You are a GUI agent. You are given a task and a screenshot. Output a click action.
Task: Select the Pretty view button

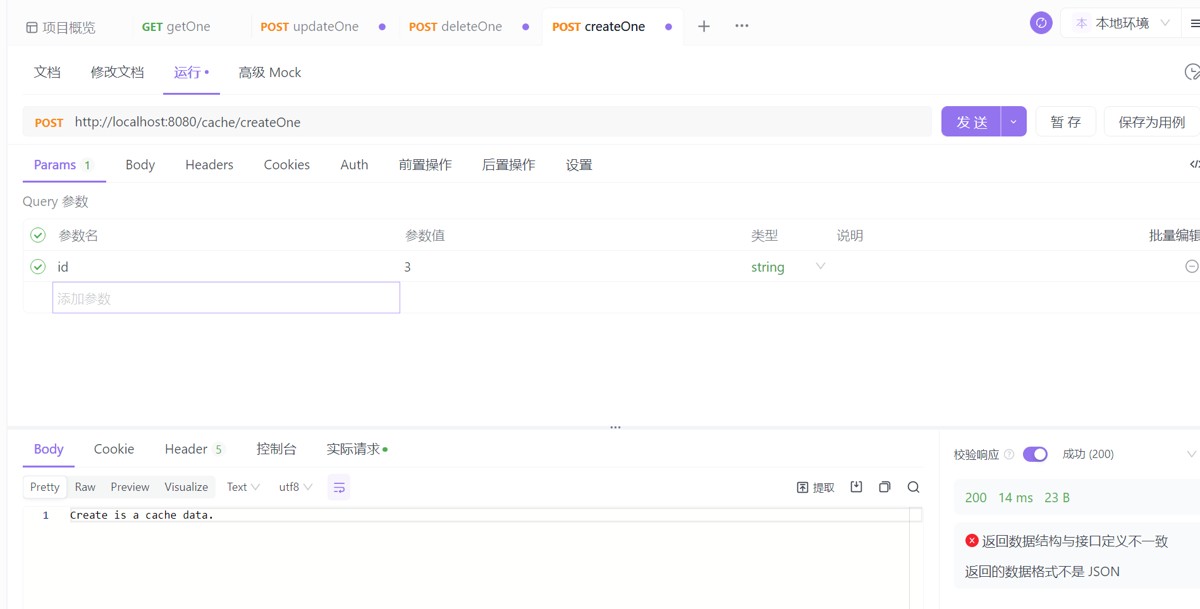click(x=45, y=487)
